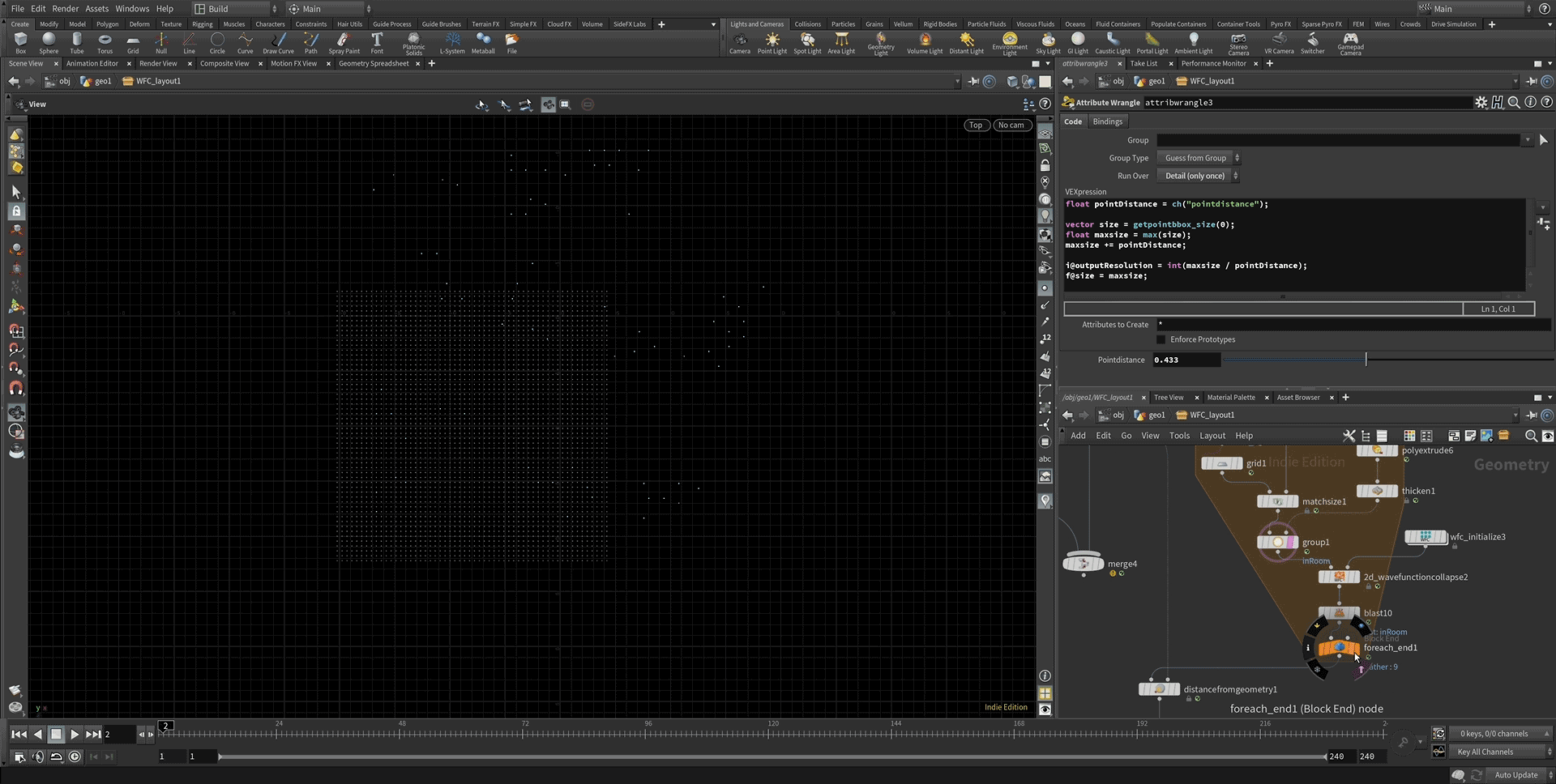Switch to the Material Palette tab

coord(1230,398)
